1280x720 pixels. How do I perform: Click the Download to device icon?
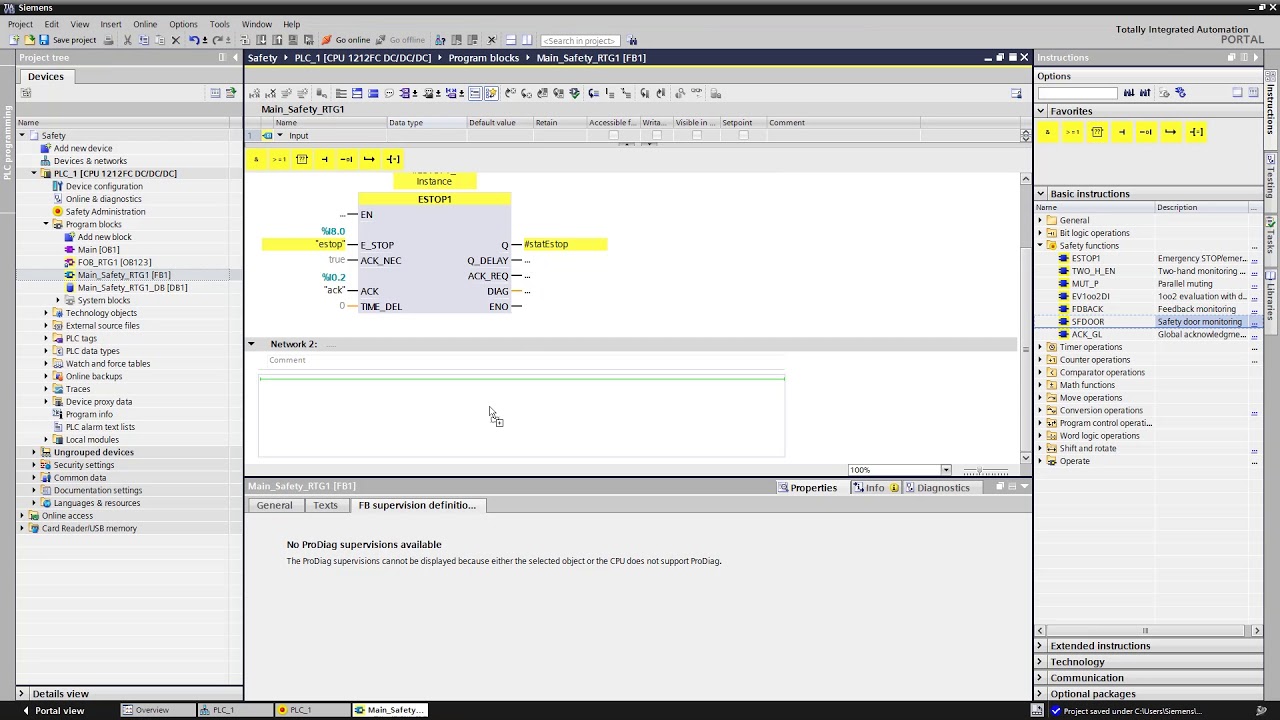261,40
